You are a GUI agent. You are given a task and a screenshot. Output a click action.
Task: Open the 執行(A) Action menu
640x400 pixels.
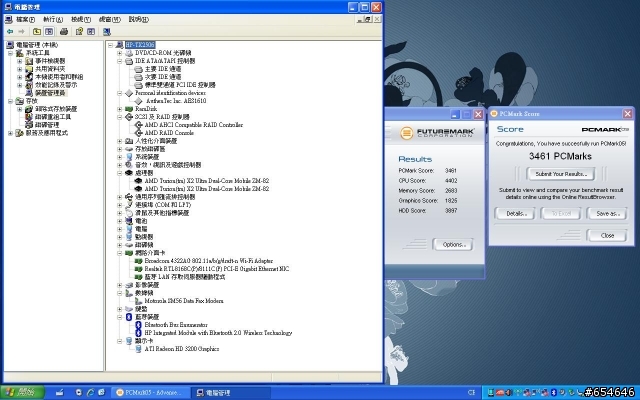[x=53, y=19]
